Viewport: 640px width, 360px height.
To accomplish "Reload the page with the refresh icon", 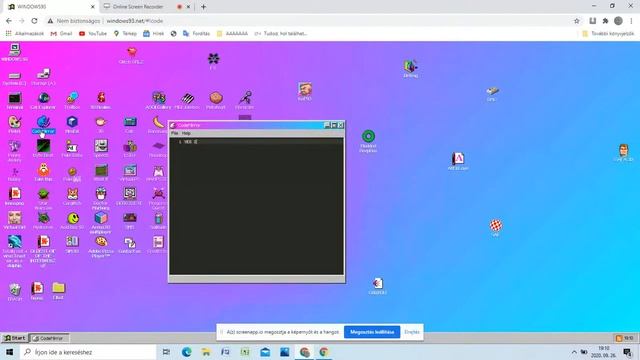I will tap(34, 20).
